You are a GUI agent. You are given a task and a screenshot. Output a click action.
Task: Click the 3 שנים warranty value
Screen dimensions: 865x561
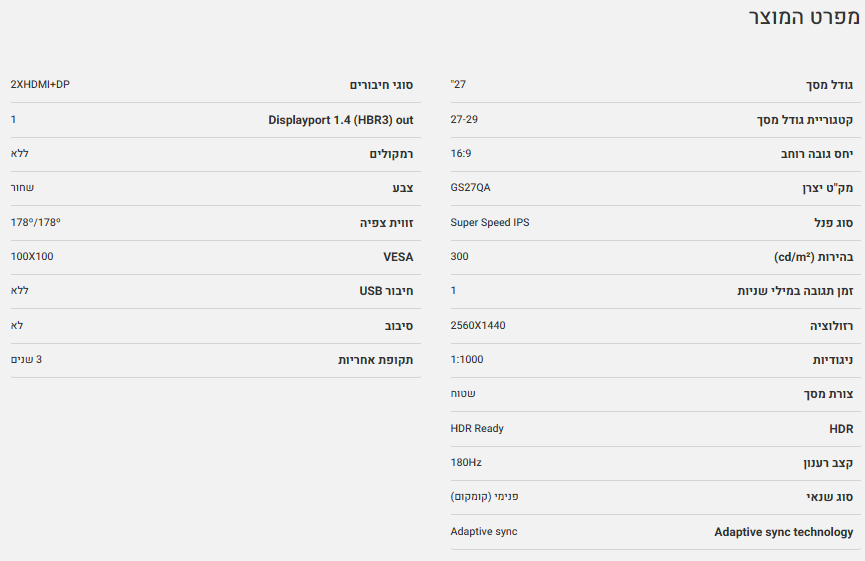26,359
